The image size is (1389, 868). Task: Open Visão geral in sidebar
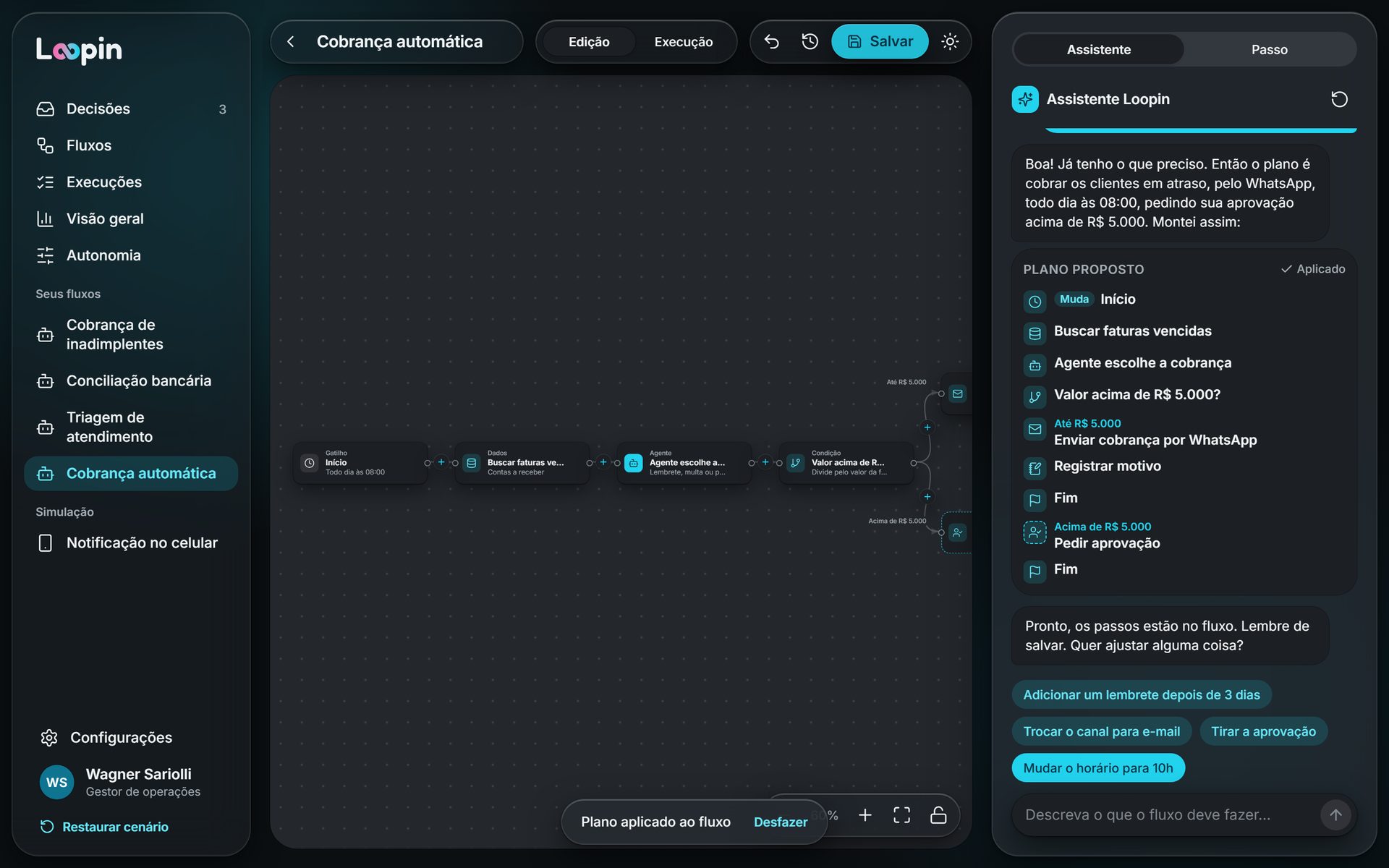click(x=131, y=218)
